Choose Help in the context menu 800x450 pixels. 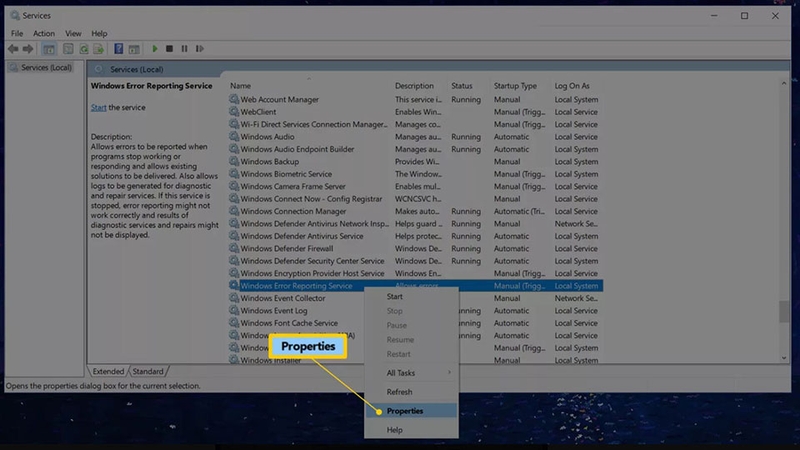(411, 430)
